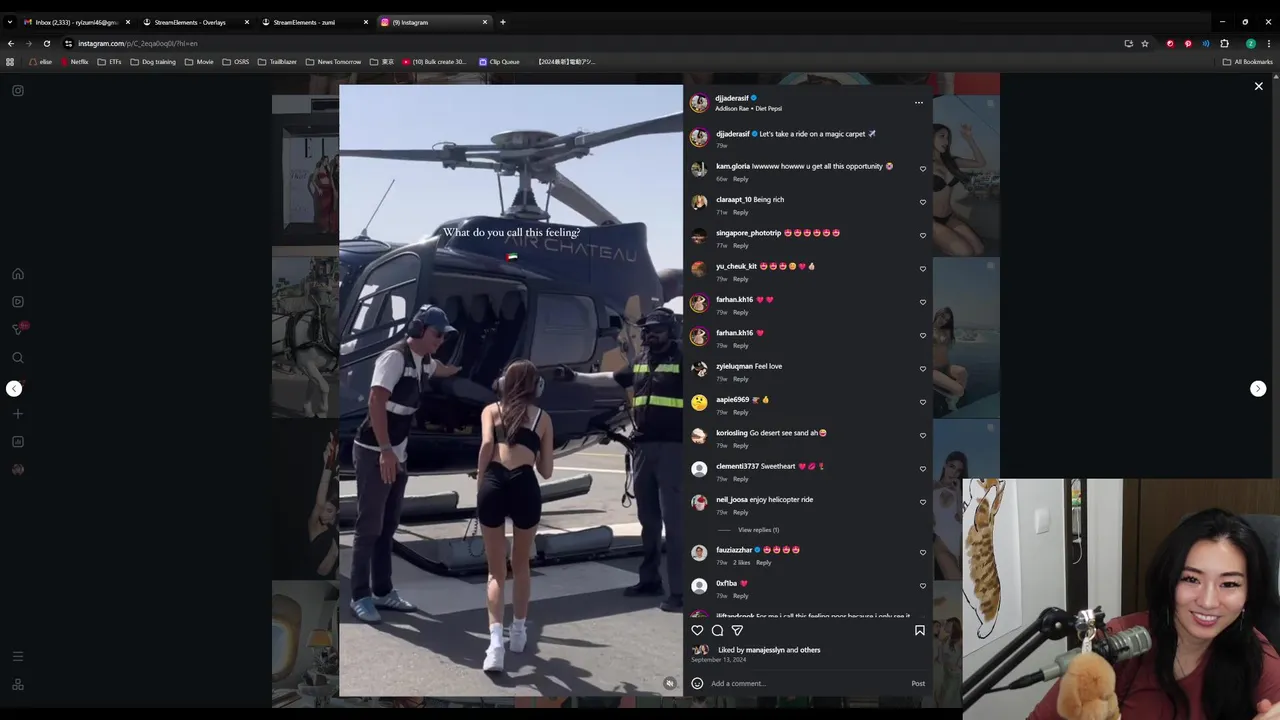
Task: Open Chrome three-dot menu
Action: 1267,43
